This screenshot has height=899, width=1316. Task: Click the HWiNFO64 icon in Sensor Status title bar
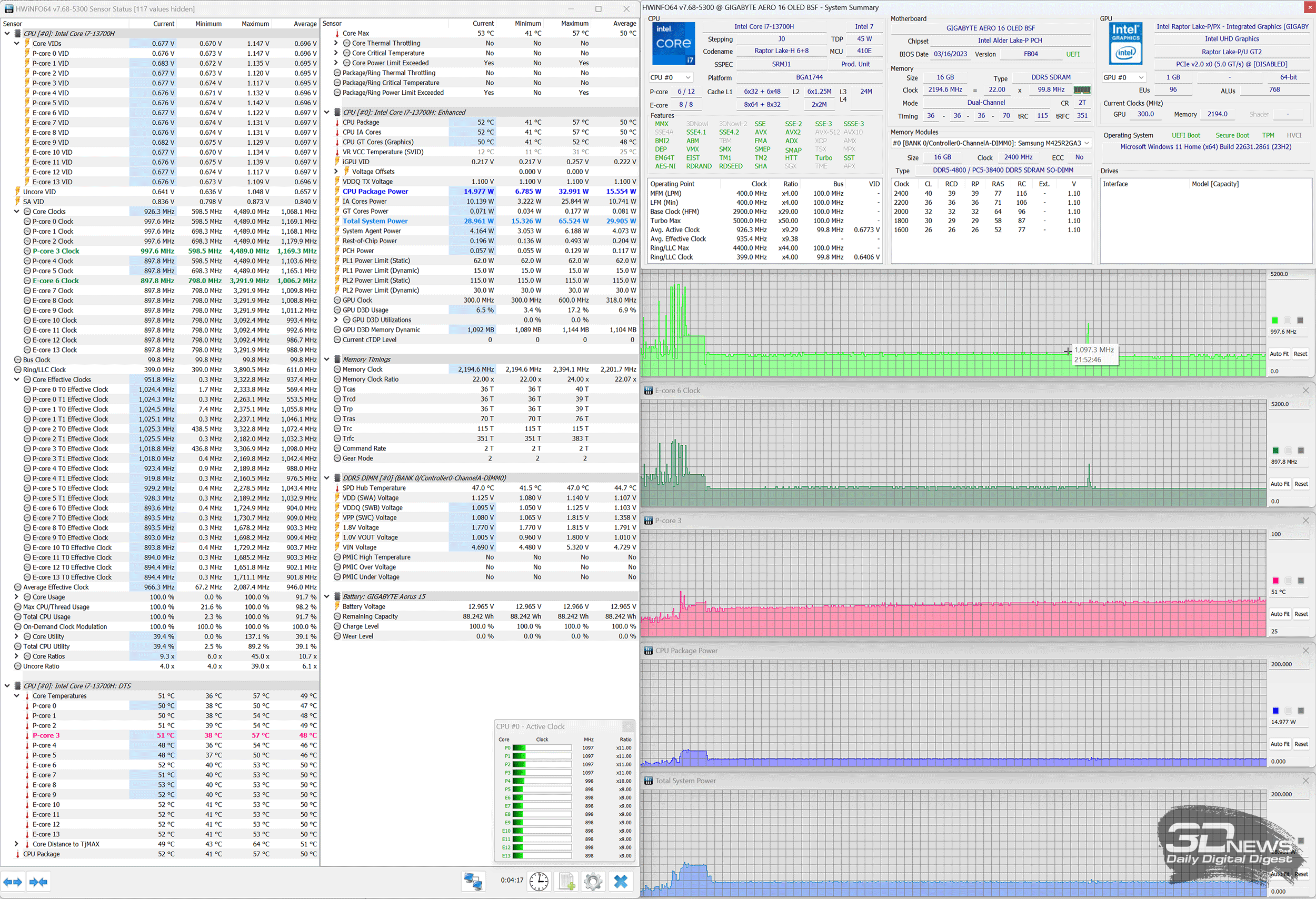[8, 8]
